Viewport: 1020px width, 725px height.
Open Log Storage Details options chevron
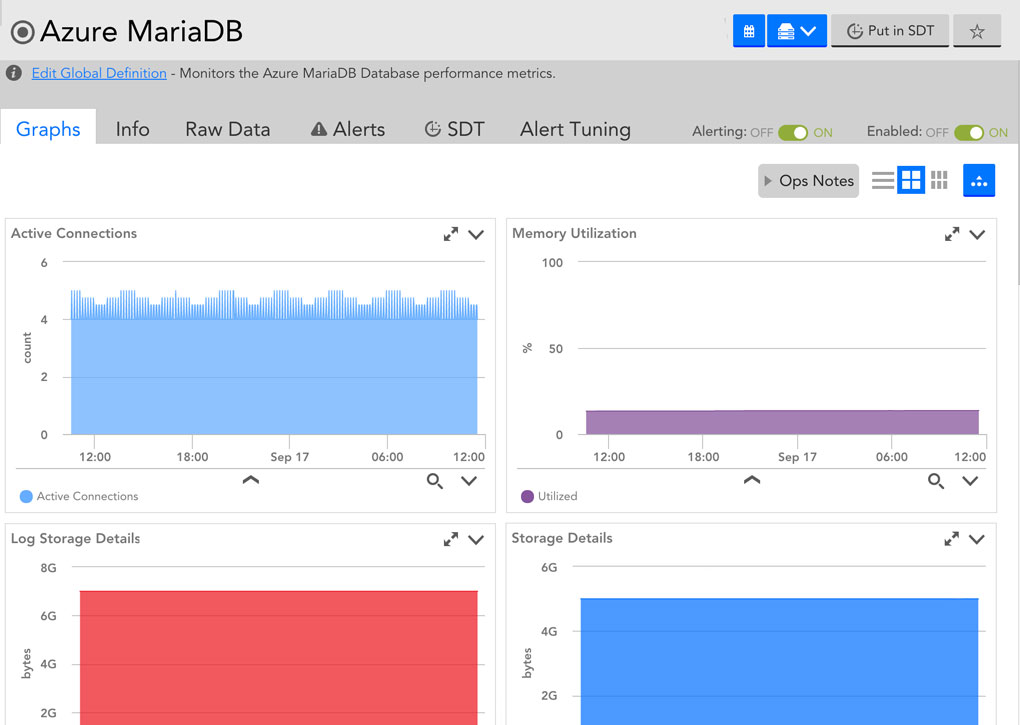click(476, 540)
